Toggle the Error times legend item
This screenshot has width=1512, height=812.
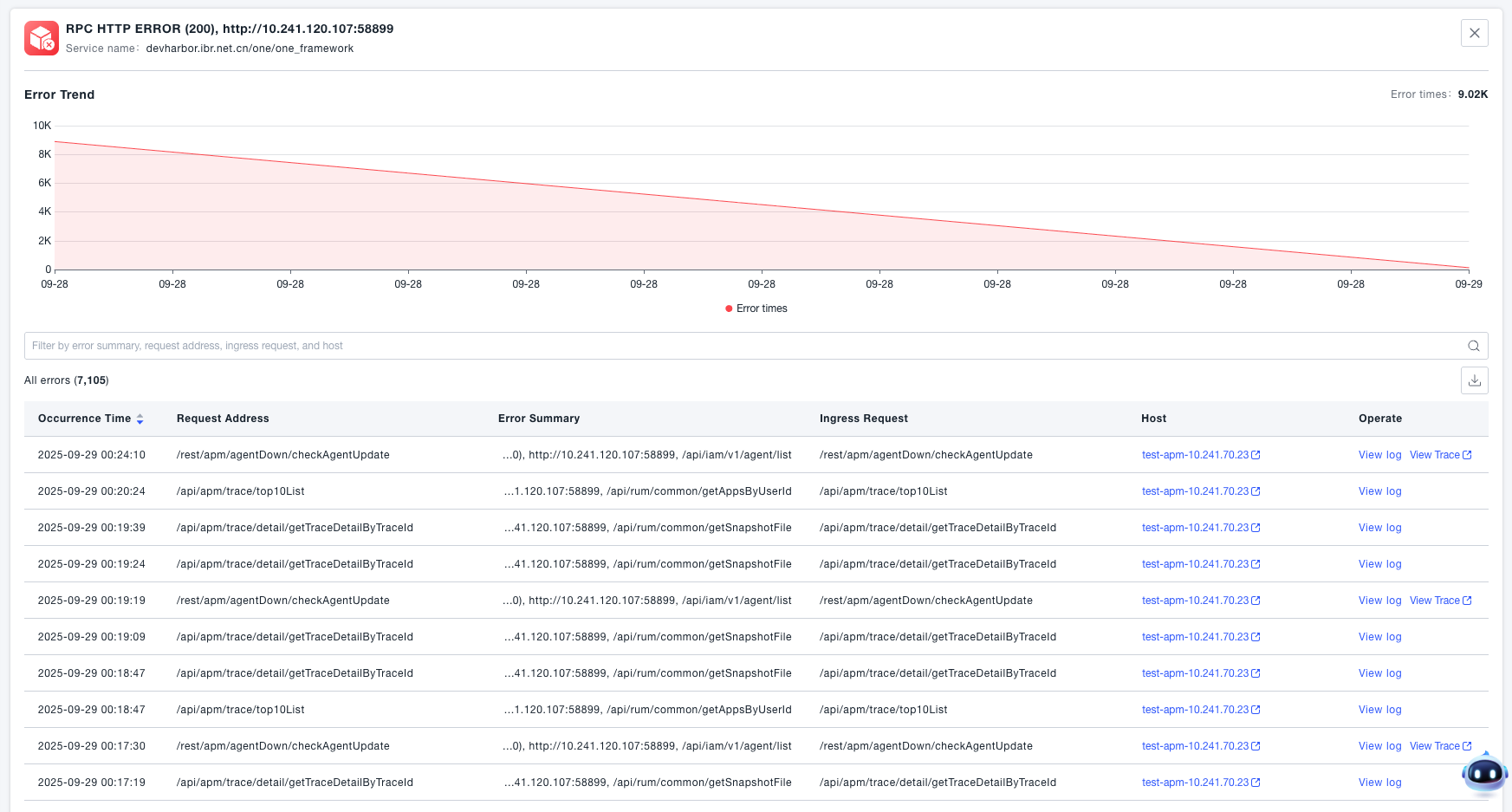pyautogui.click(x=756, y=309)
